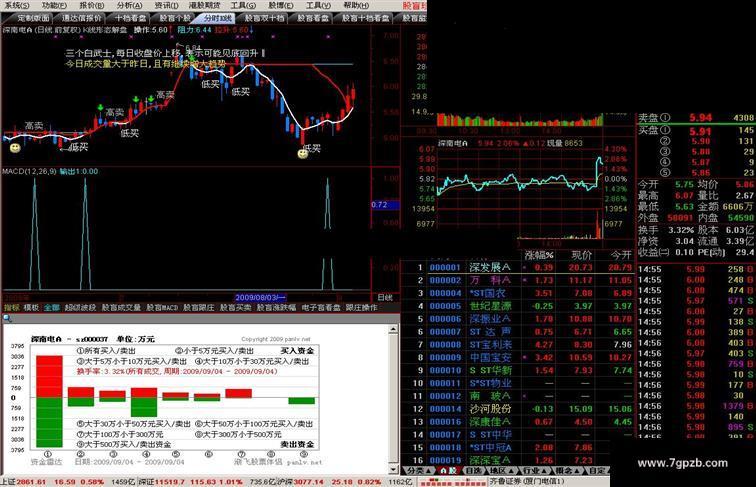The image size is (756, 487).
Task: Select stock row 000001 深发展A
Action: (517, 267)
